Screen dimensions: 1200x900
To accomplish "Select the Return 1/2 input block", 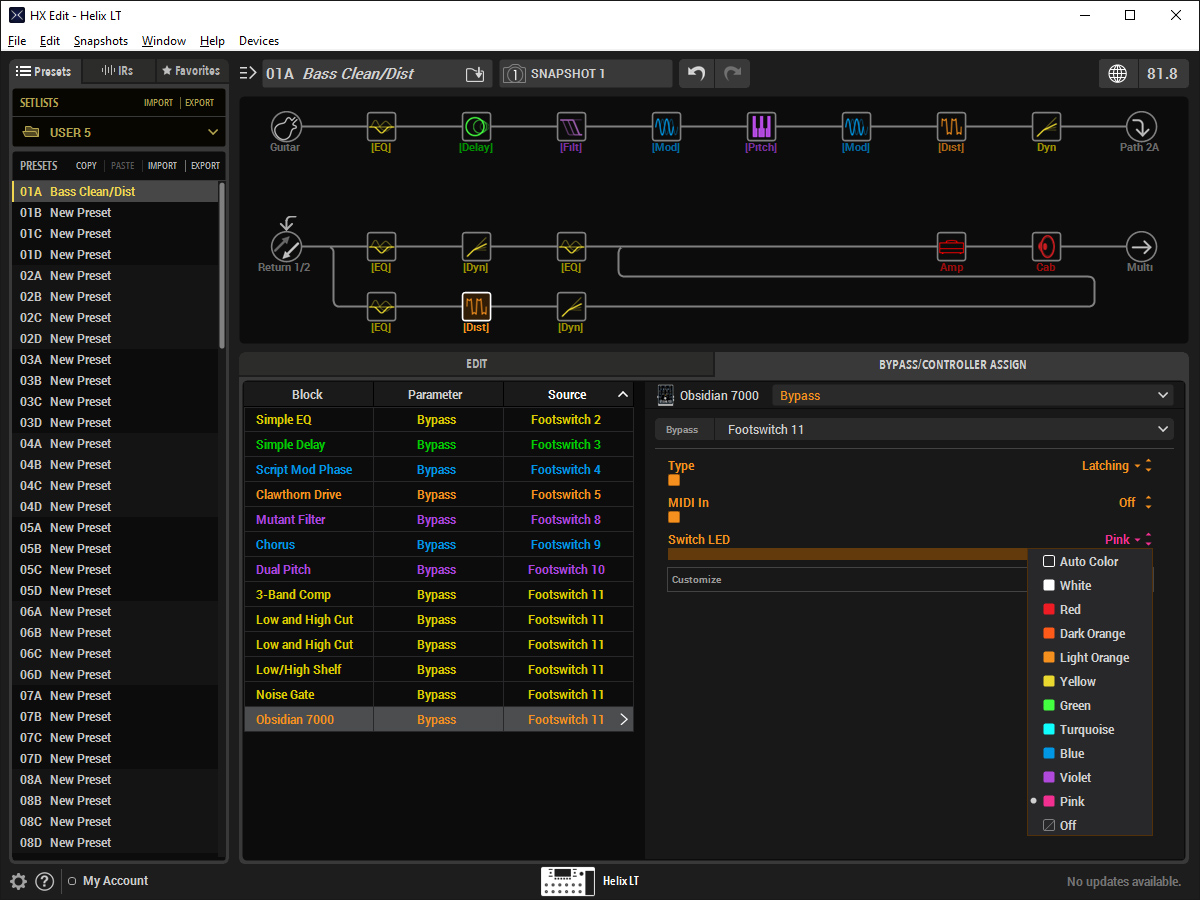I will pyautogui.click(x=286, y=247).
